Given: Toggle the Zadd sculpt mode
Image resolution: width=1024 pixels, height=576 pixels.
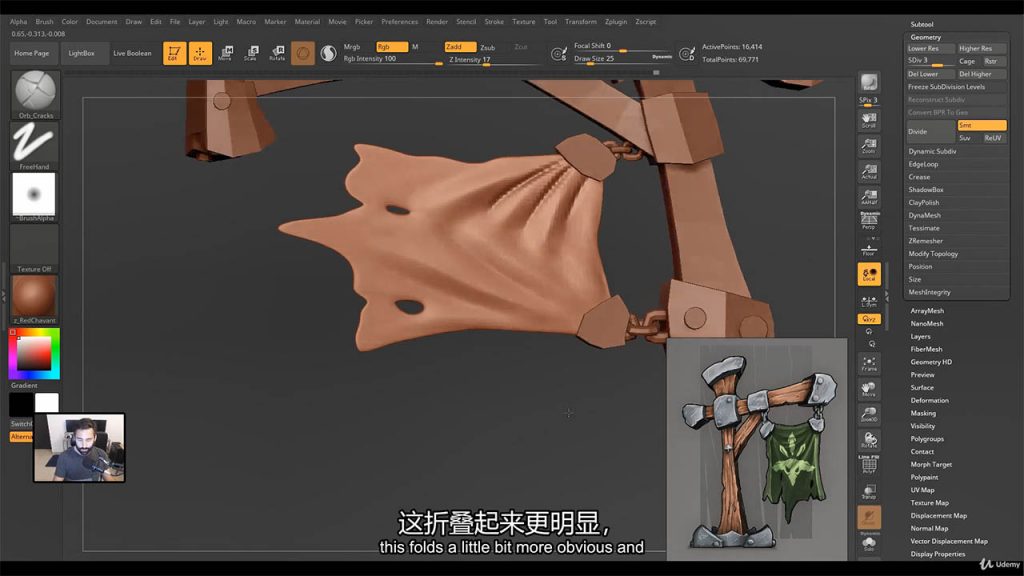Looking at the screenshot, I should pyautogui.click(x=460, y=47).
